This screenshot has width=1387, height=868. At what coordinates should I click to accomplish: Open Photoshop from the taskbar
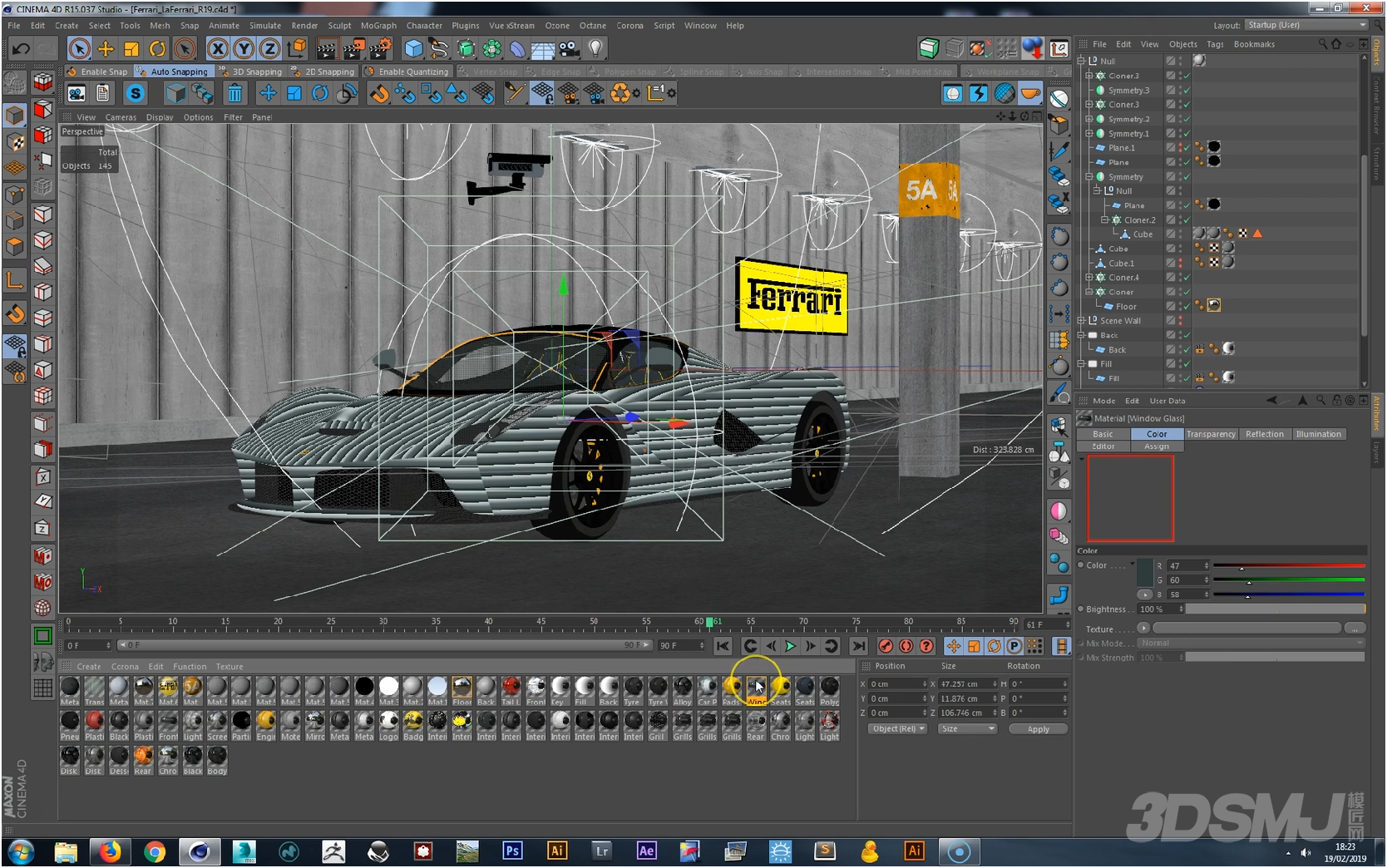[x=512, y=851]
